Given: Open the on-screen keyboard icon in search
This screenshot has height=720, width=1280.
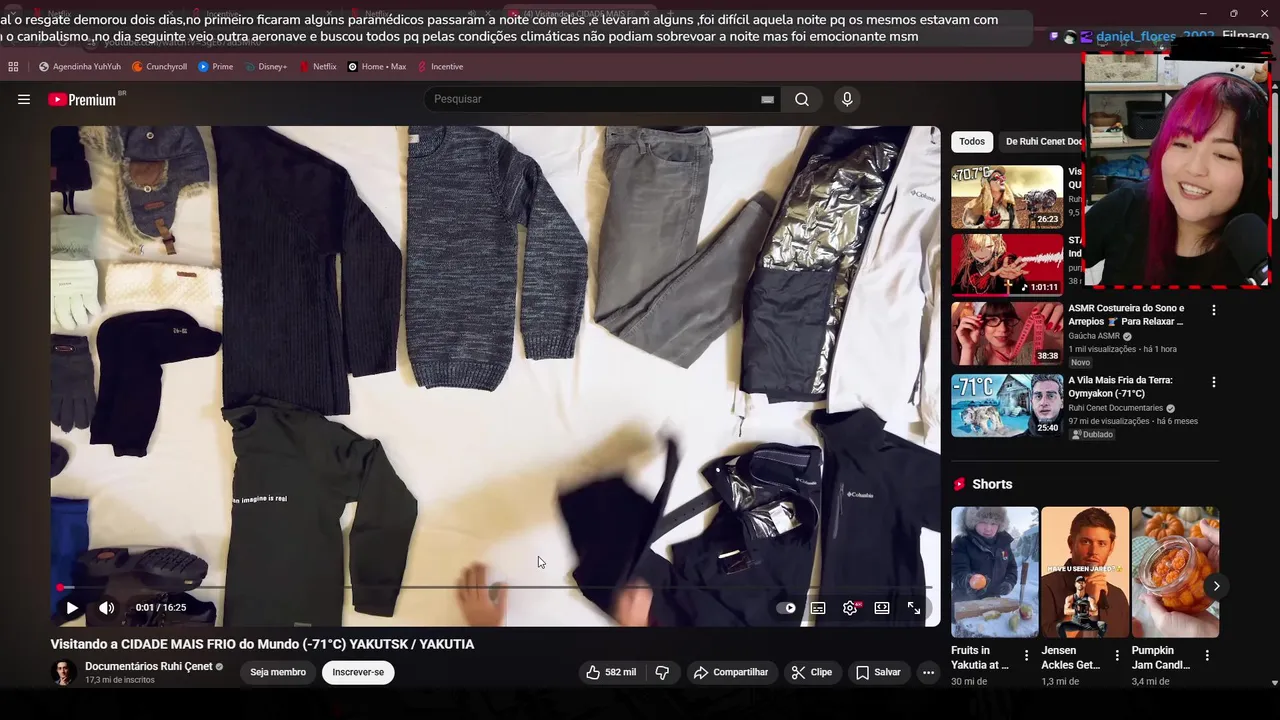Looking at the screenshot, I should click(767, 99).
